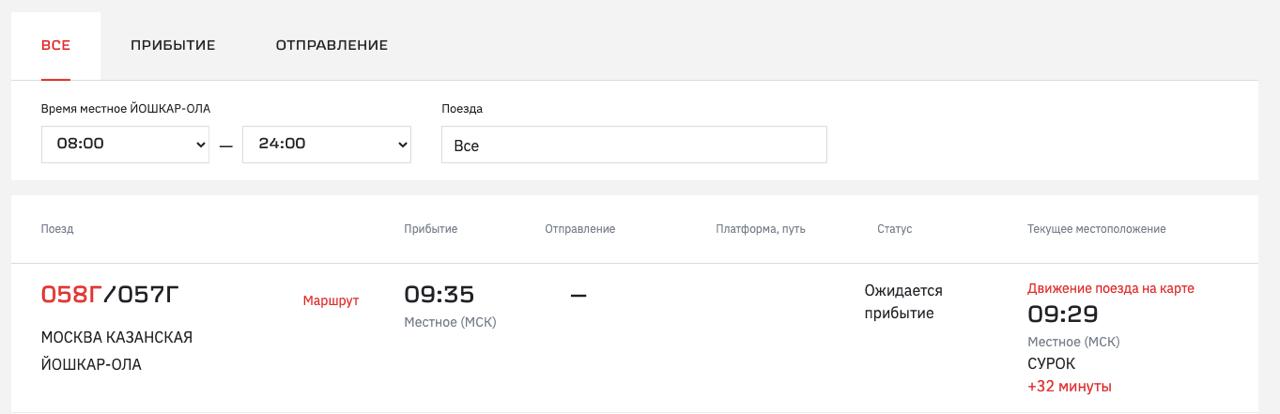Open Движение поезда на карте link
Screen dimensions: 1280x414
point(1110,288)
